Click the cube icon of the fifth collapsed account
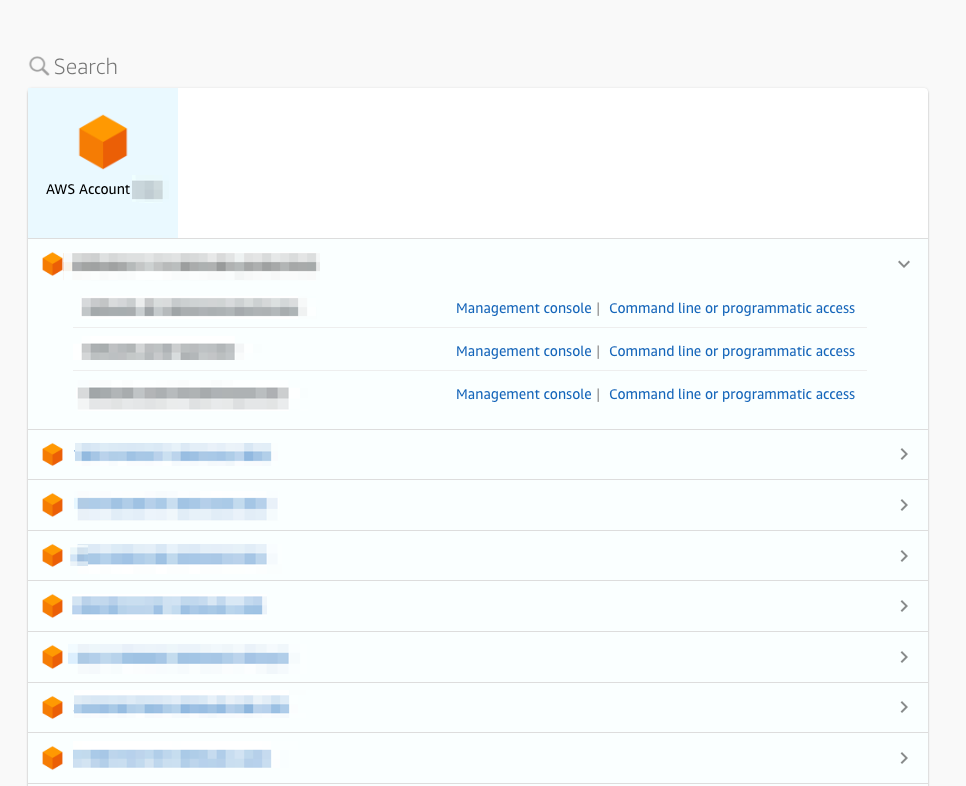966x786 pixels. [x=52, y=657]
